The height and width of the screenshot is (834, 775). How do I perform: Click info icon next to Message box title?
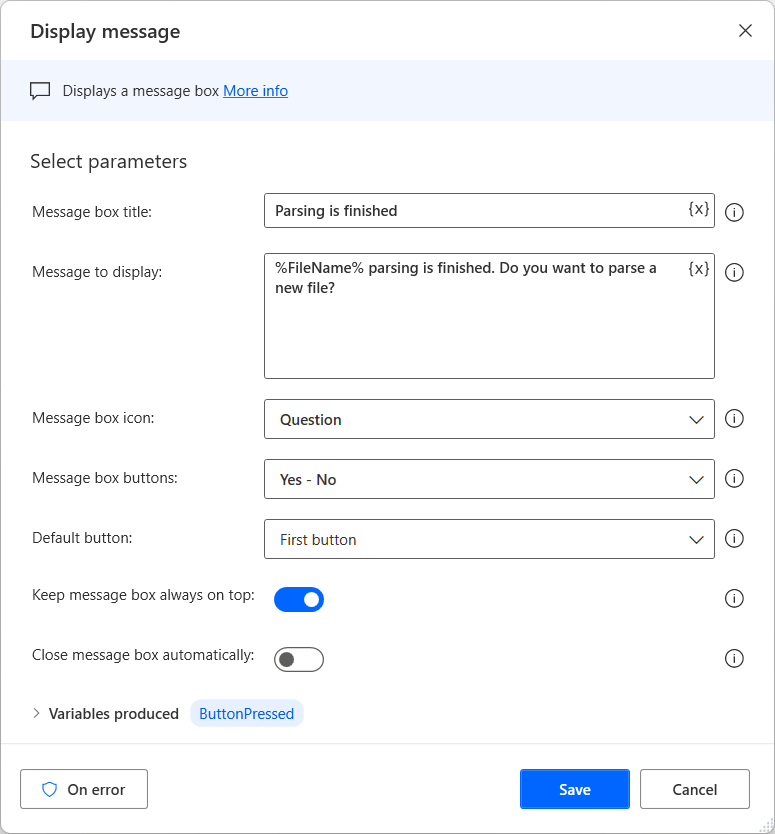click(734, 212)
